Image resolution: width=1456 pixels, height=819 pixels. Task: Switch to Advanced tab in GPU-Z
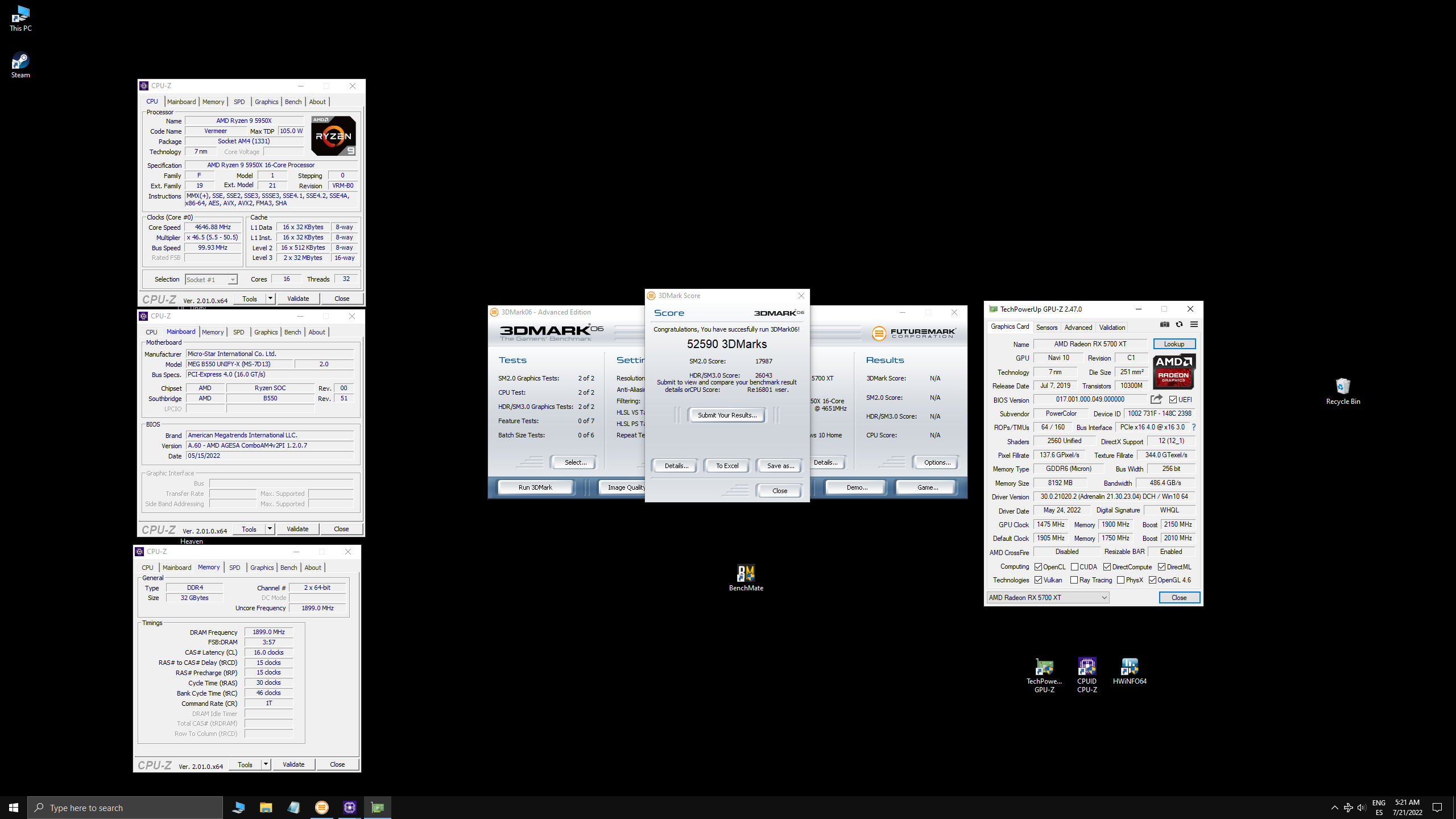[x=1078, y=327]
